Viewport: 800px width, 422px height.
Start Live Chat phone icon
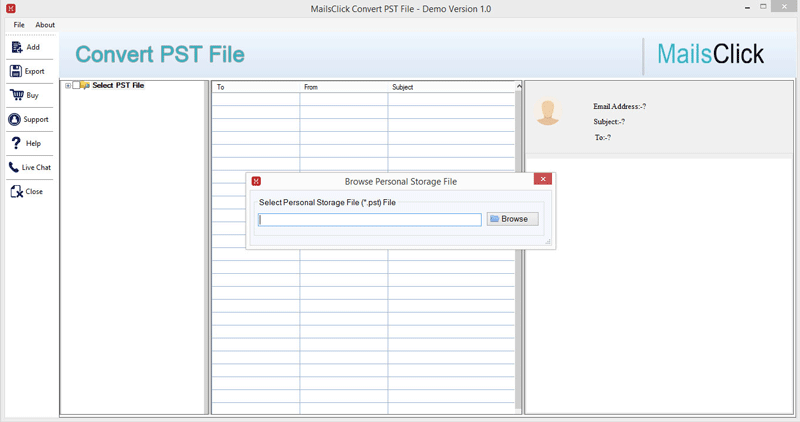14,167
